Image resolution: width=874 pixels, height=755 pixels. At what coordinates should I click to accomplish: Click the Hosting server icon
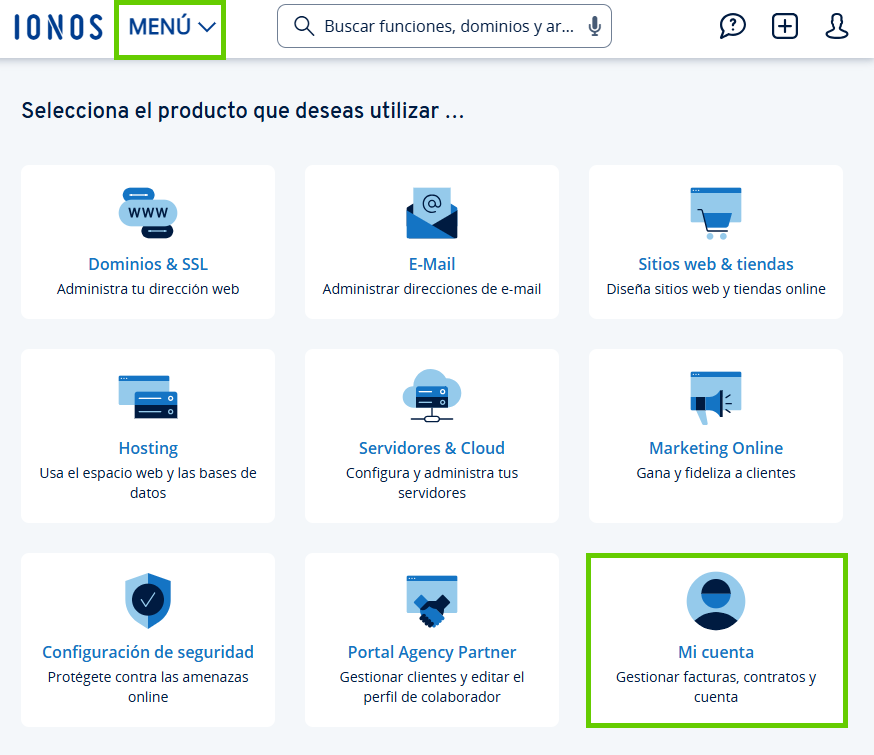click(x=148, y=397)
